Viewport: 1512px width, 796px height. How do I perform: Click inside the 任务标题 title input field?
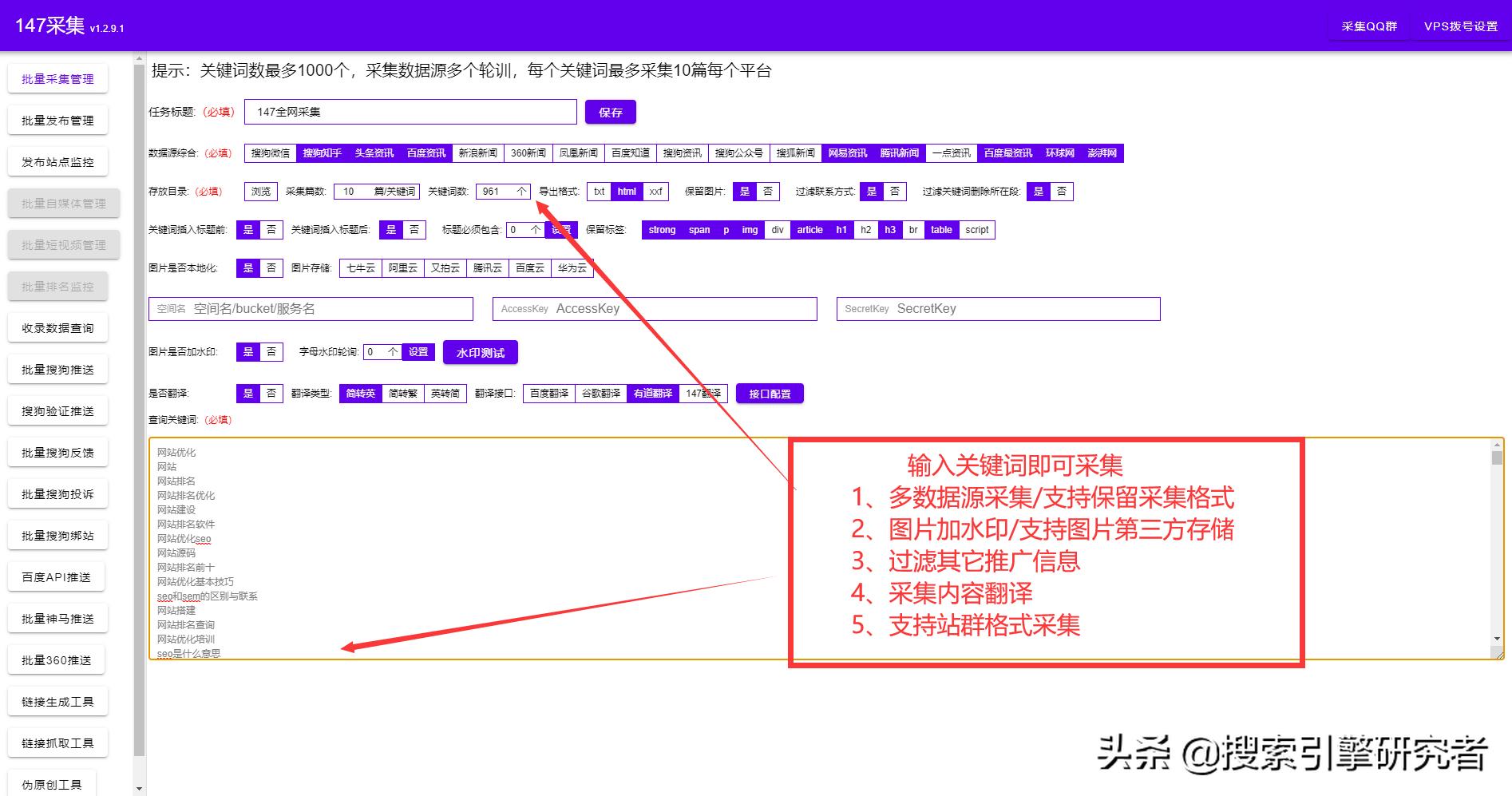[x=411, y=112]
